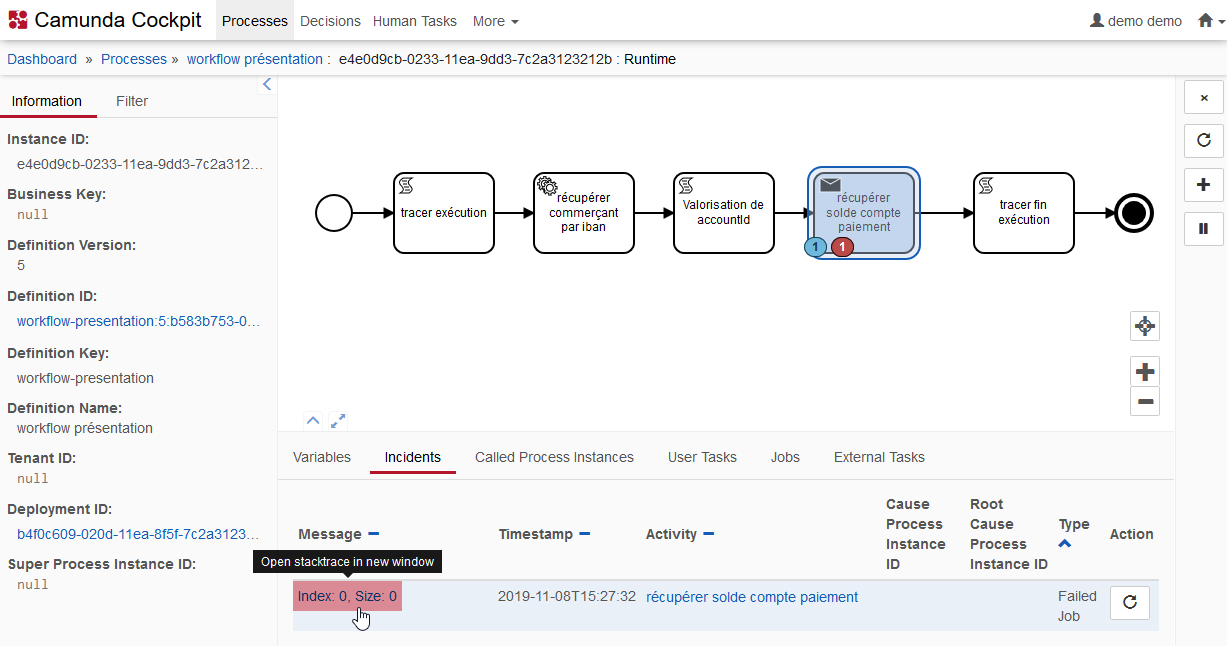The width and height of the screenshot is (1227, 646).
Task: Switch to the Filter tab
Action: [132, 101]
